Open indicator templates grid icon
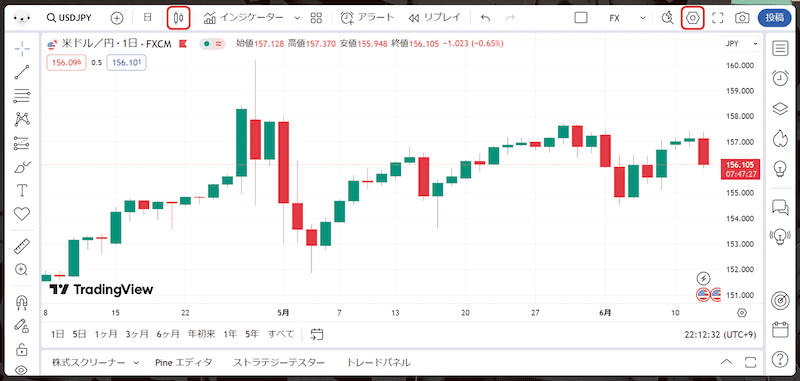The height and width of the screenshot is (381, 800). pos(316,18)
